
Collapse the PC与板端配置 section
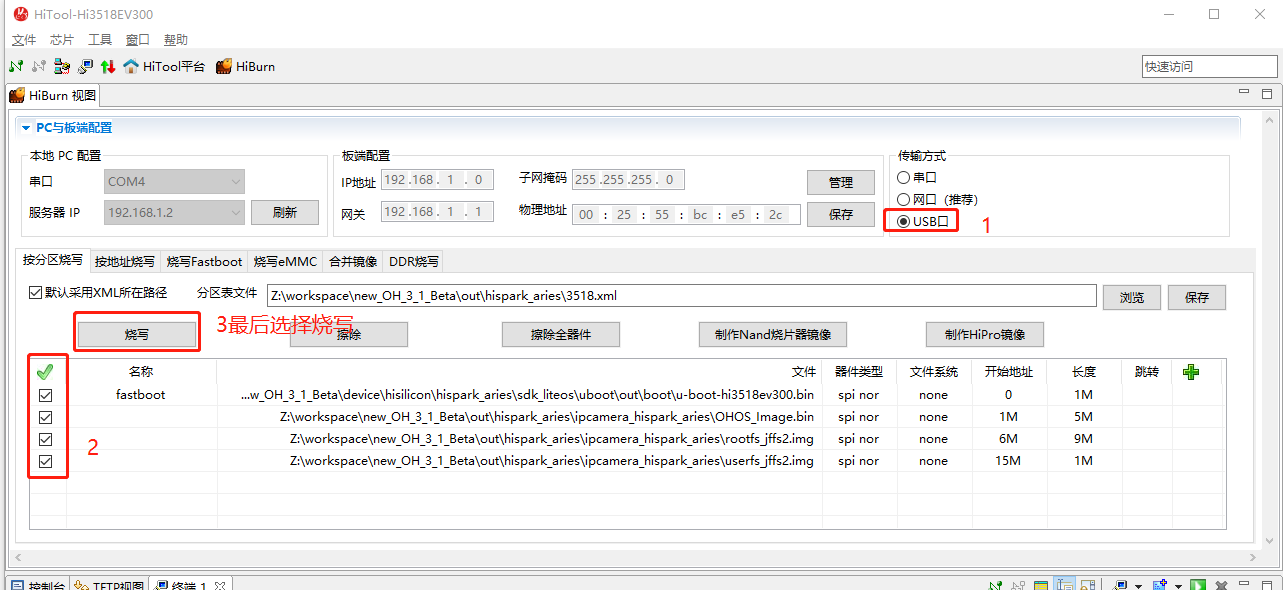pos(26,128)
